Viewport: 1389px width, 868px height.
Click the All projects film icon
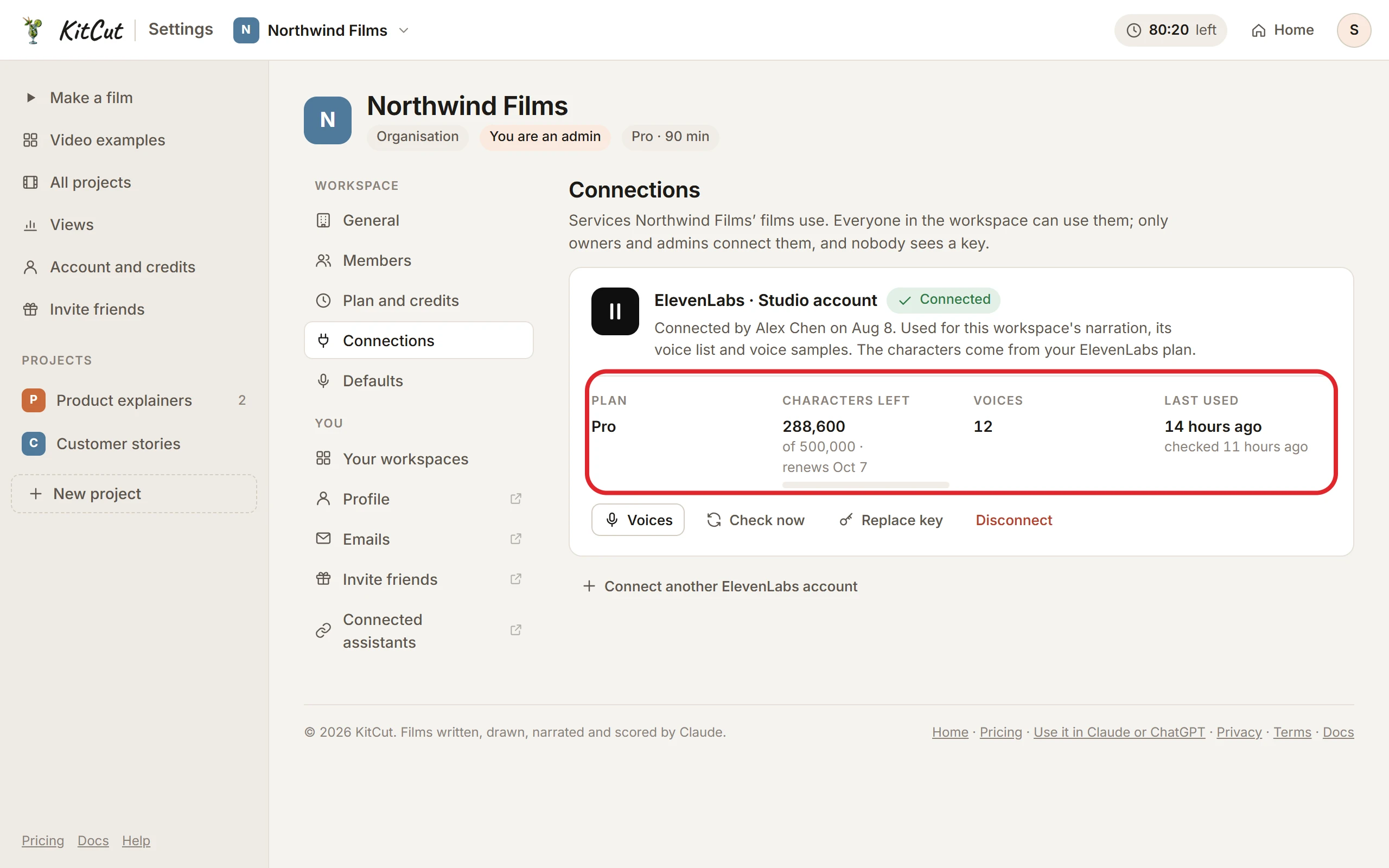click(30, 183)
